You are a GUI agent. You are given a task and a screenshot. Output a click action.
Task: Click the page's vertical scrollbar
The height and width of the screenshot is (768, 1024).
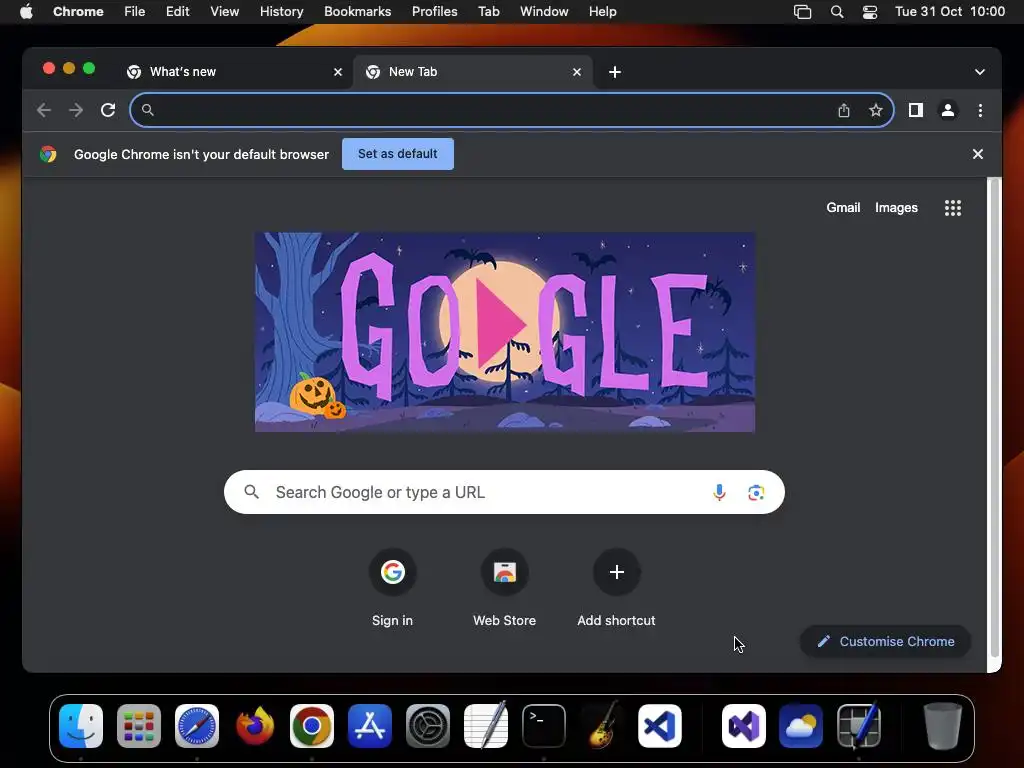coord(994,418)
